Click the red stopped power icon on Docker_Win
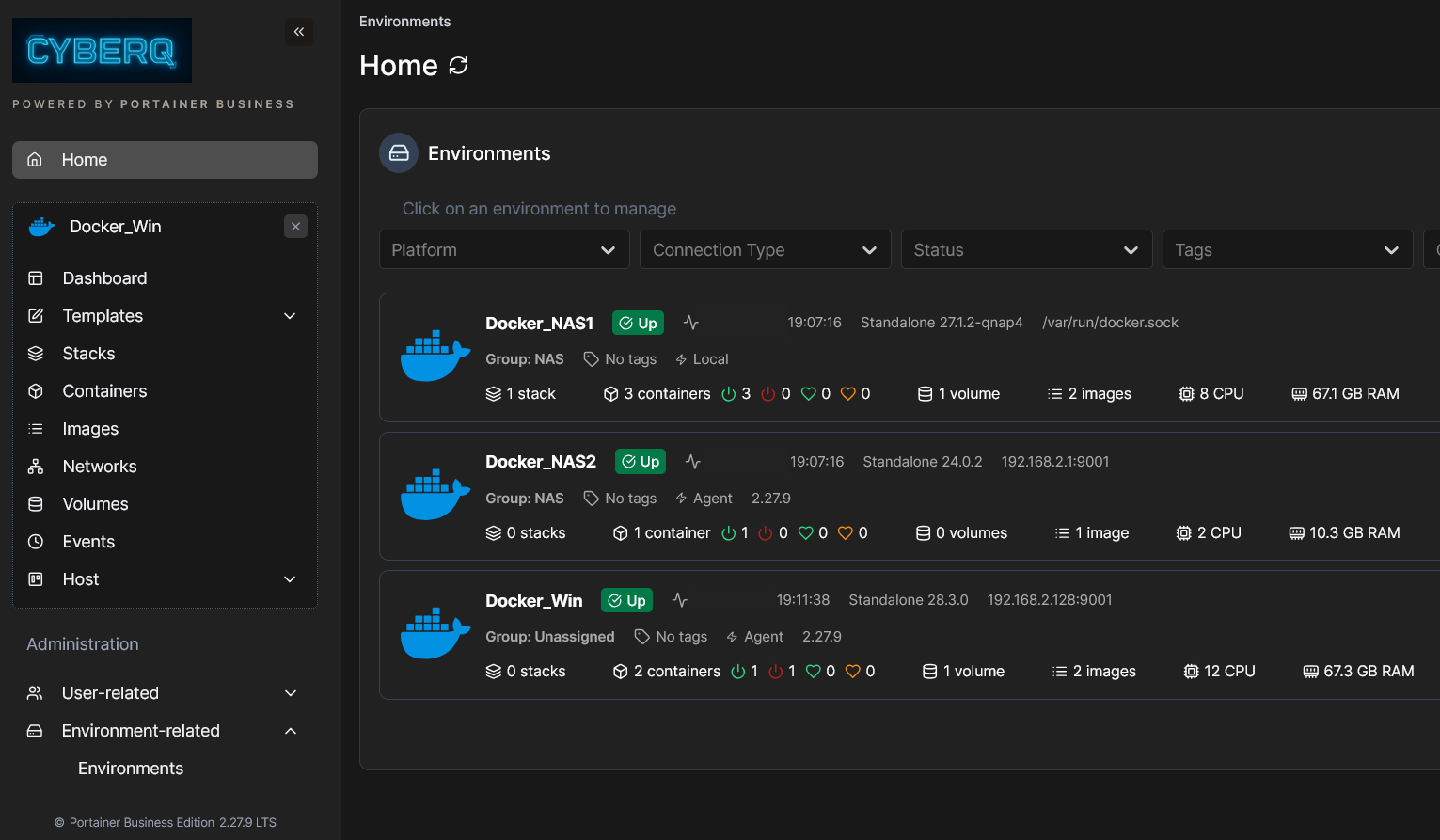 coord(776,672)
